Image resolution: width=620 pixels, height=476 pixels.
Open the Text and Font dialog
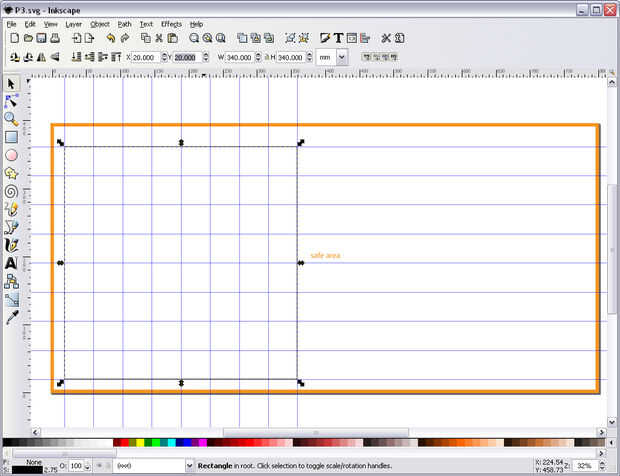[338, 38]
